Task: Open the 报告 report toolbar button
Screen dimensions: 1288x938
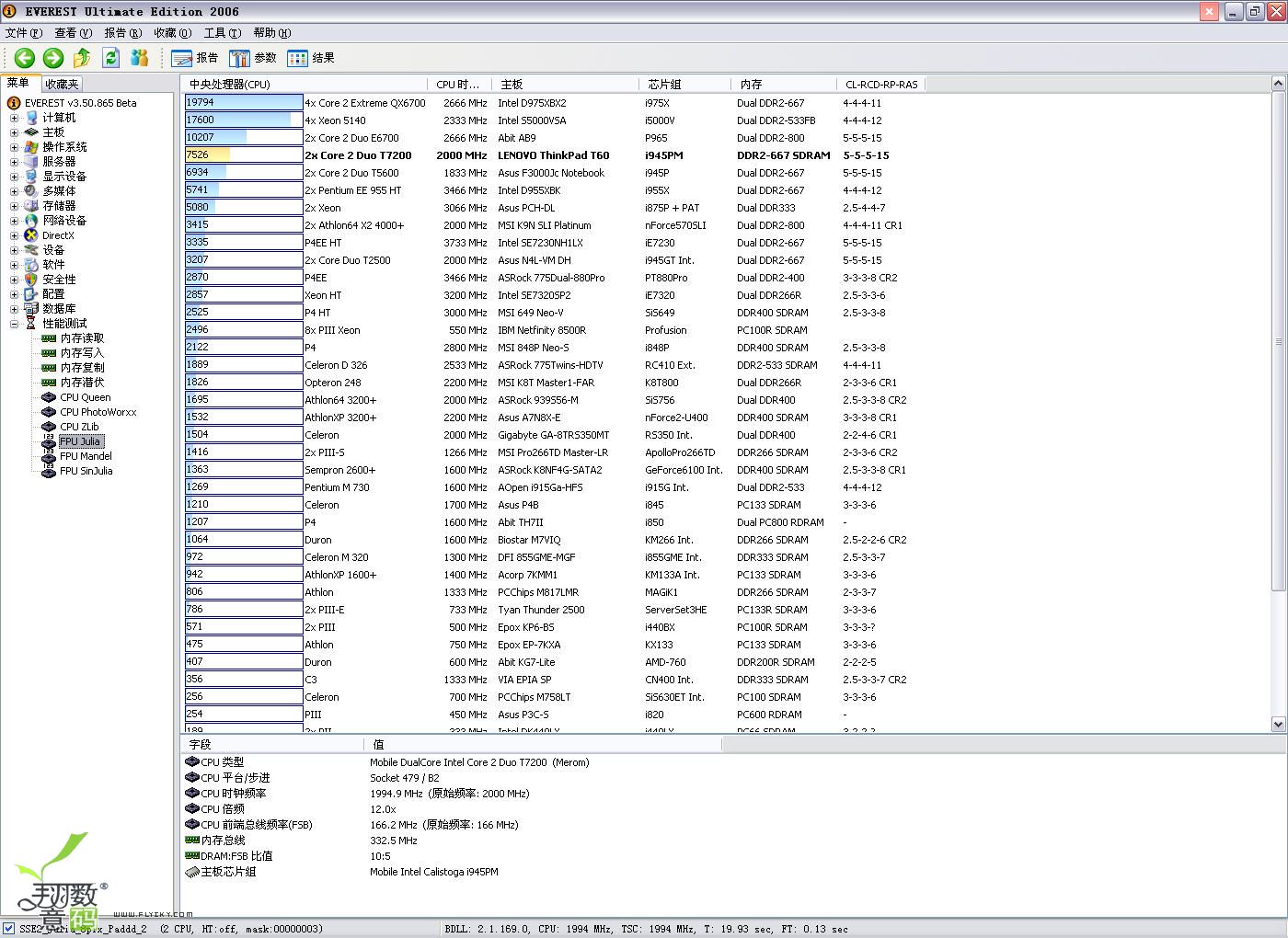Action: tap(195, 58)
